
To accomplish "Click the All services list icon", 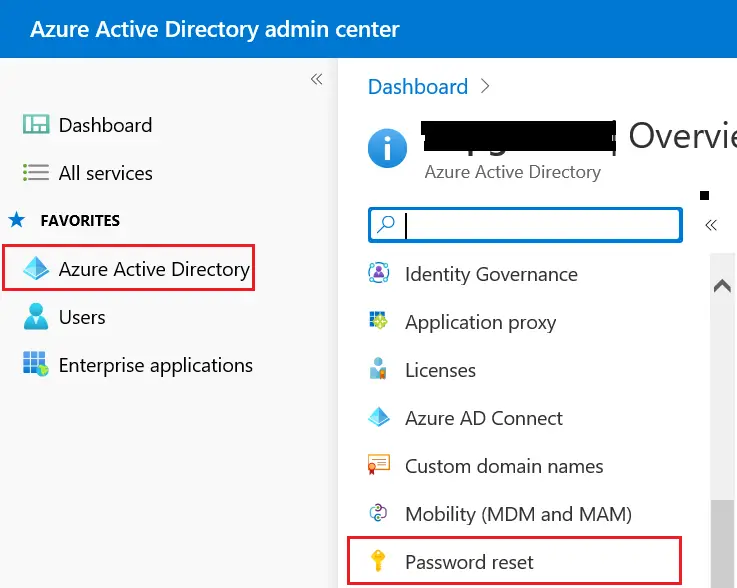I will click(36, 172).
